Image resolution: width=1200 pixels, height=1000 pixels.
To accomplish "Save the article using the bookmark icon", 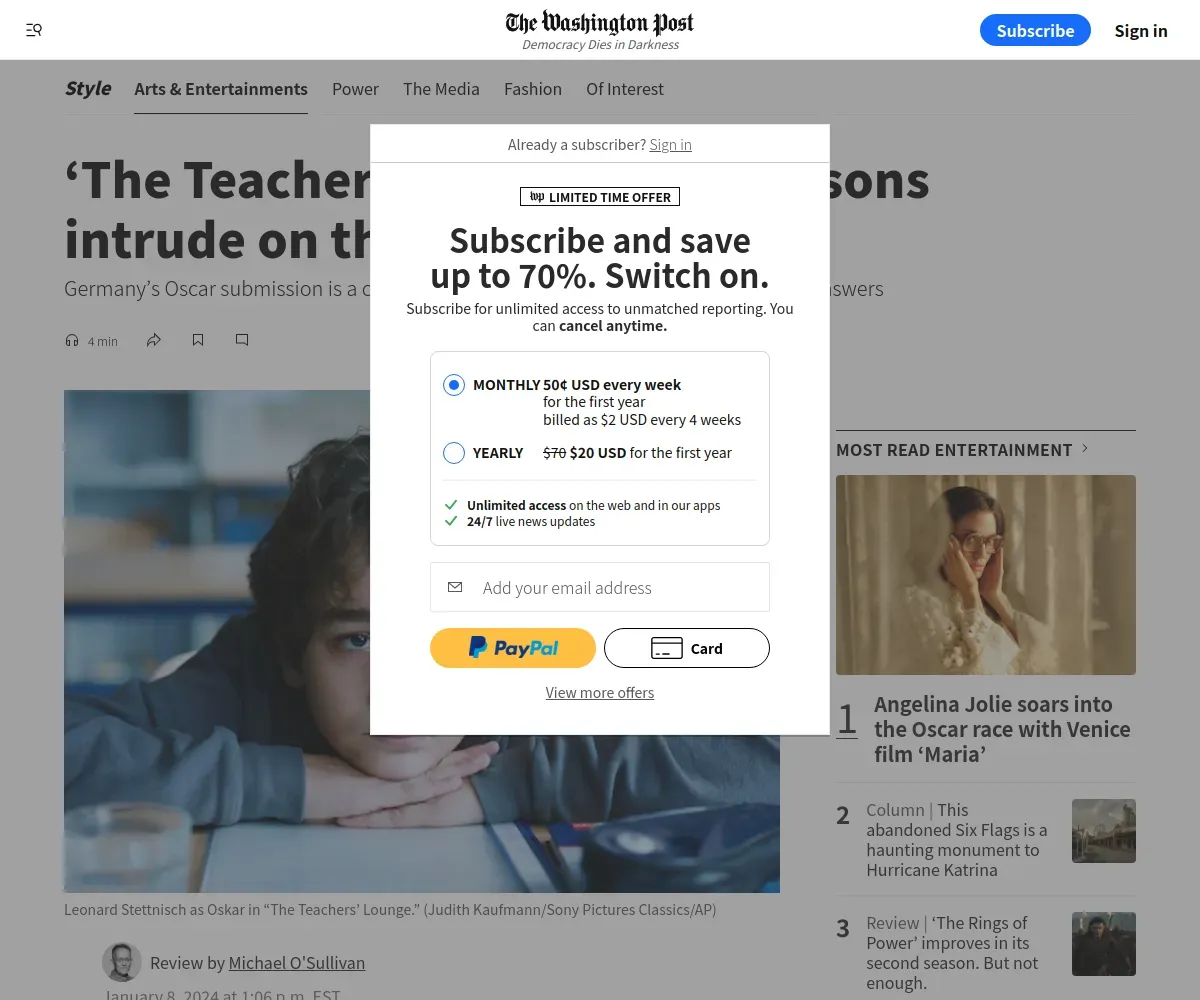I will tap(198, 340).
